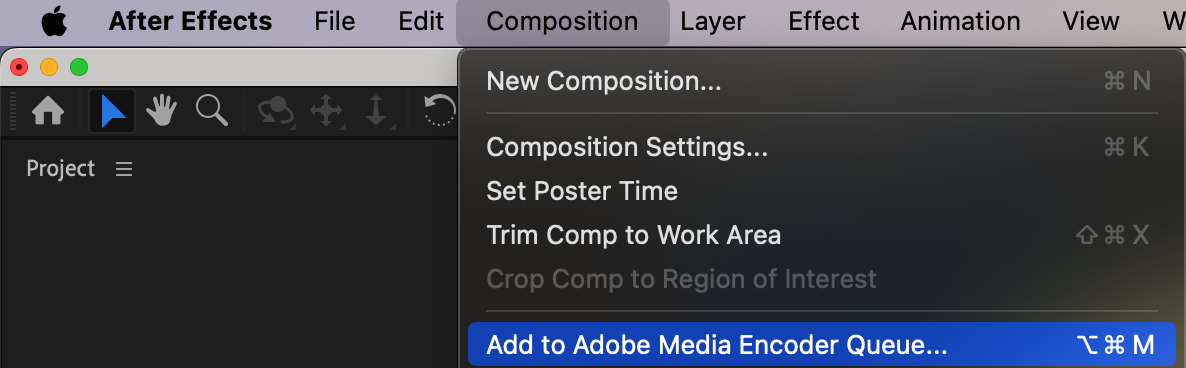Go to the Home screen icon
Viewport: 1186px width, 368px height.
[x=48, y=112]
